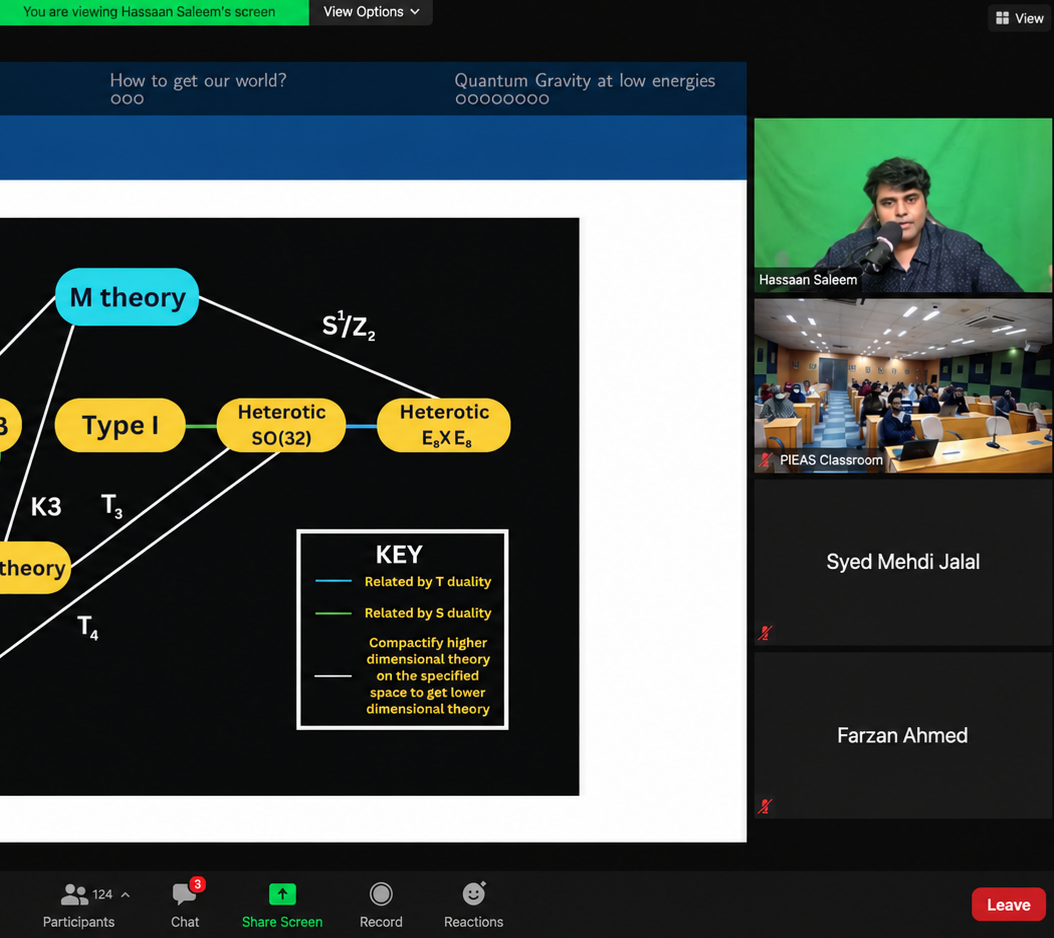Click Syed Mehdi Jalal's muted mic icon
Image resolution: width=1054 pixels, height=938 pixels.
765,633
